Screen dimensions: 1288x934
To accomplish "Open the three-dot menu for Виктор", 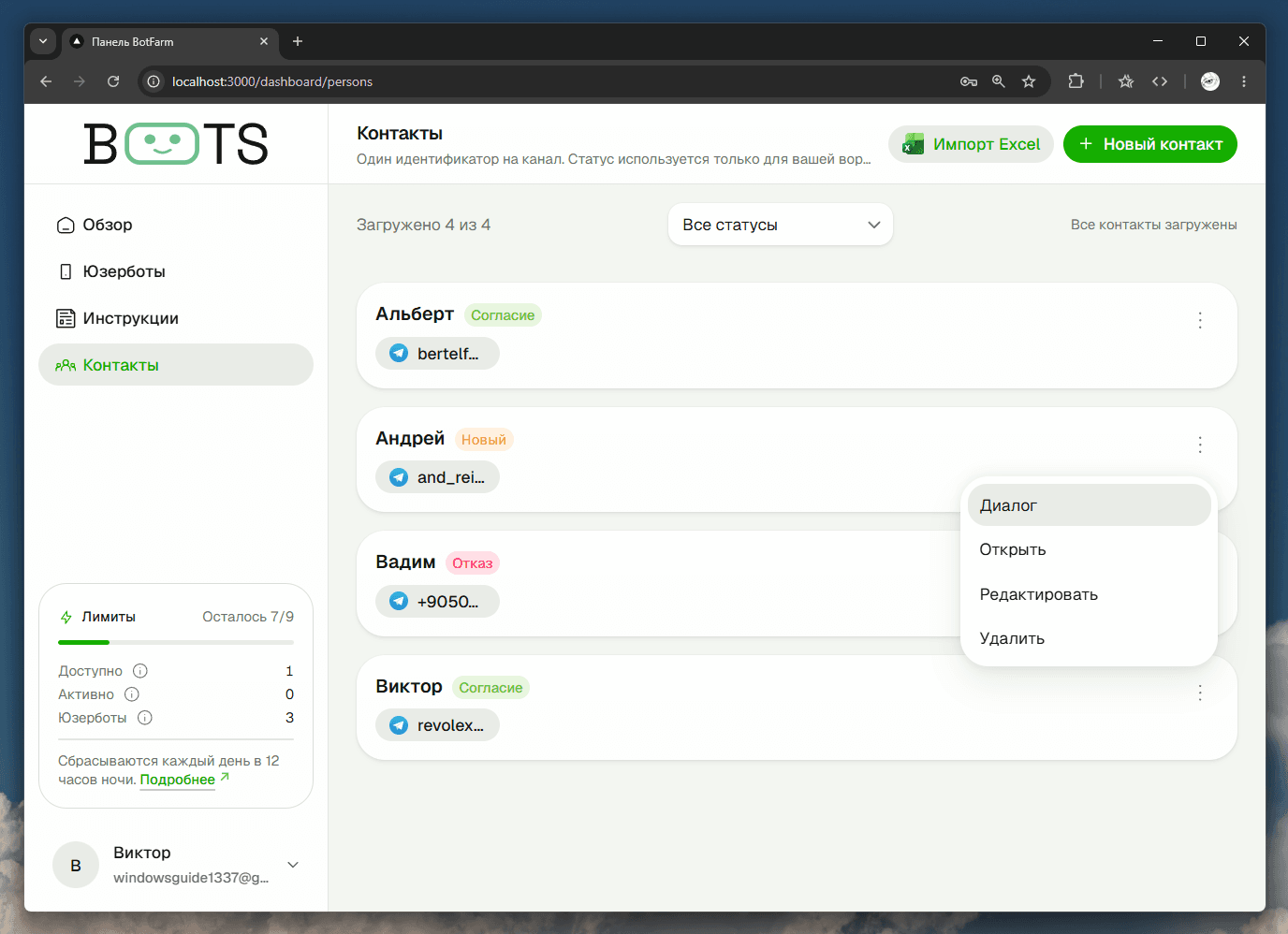I will coord(1200,693).
